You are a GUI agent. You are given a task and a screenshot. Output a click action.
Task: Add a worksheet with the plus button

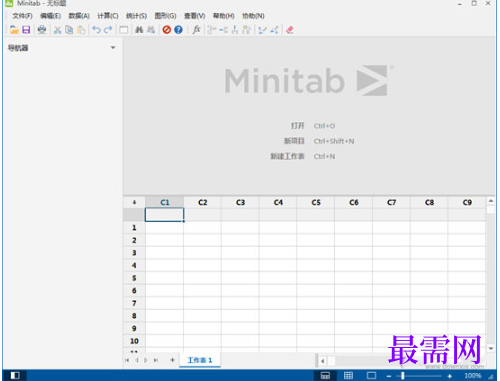click(x=172, y=360)
